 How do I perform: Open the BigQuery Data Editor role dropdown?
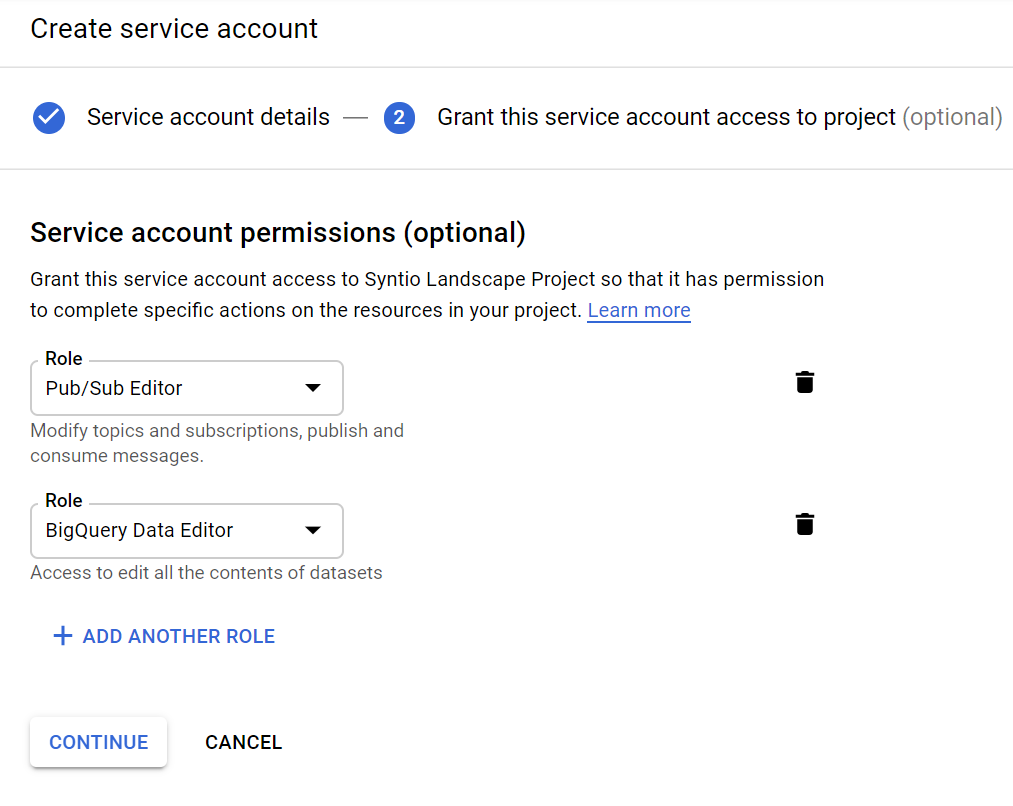[187, 531]
